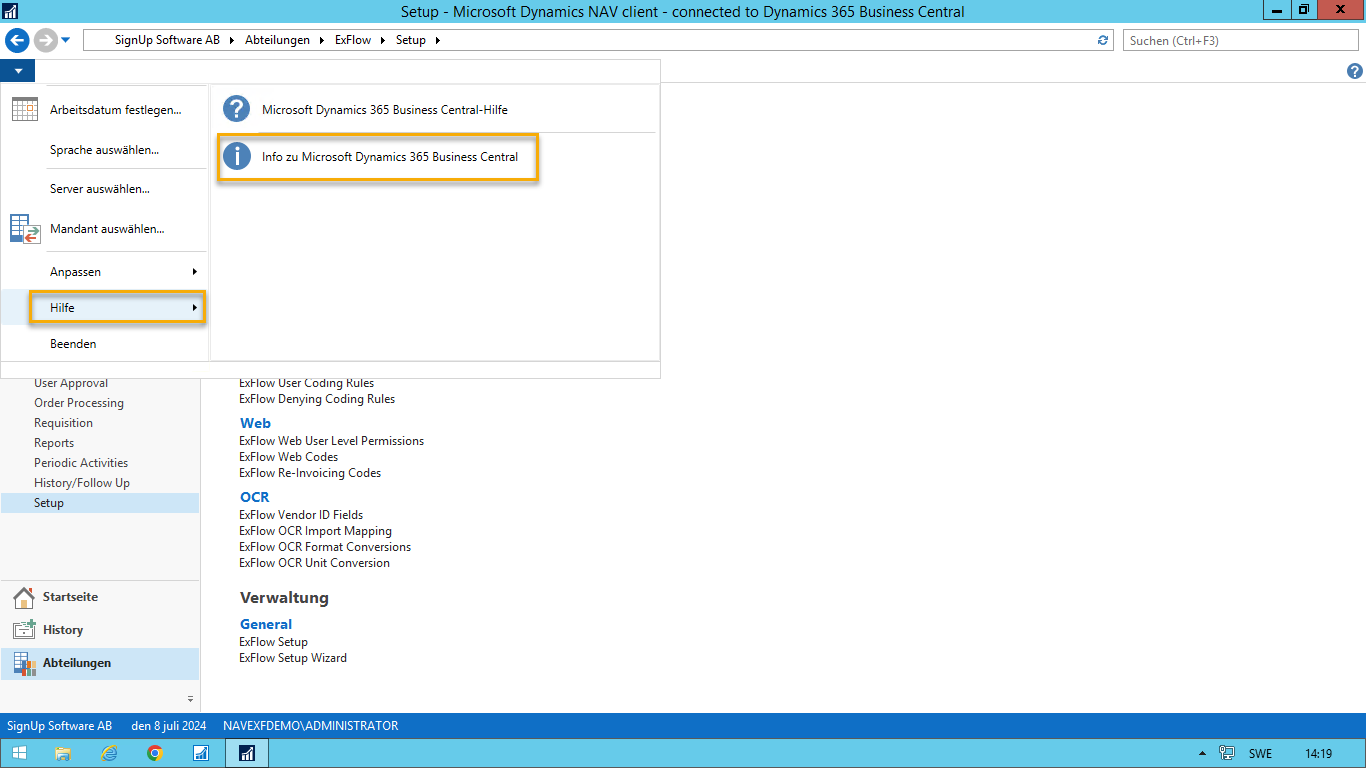The image size is (1366, 768).
Task: Click the info icon for Info zu Business Central
Action: pyautogui.click(x=236, y=156)
